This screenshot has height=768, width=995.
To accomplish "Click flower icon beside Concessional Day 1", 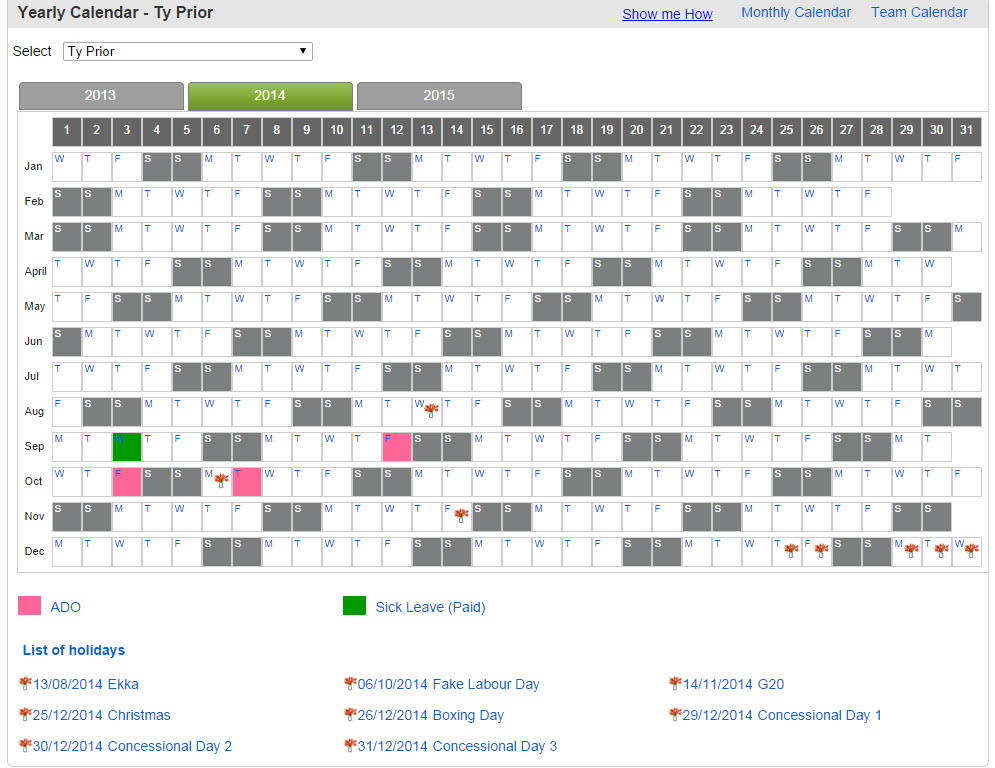I will click(x=675, y=715).
